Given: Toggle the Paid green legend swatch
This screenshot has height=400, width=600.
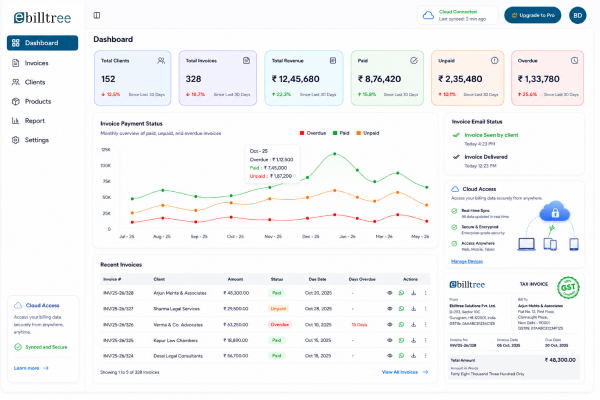Looking at the screenshot, I should (x=335, y=133).
